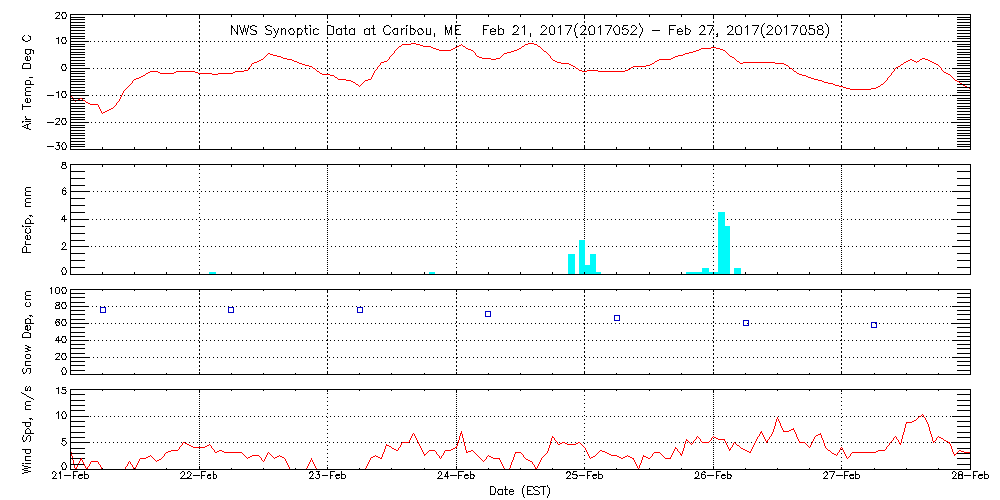Click the snow depth marker for 21-Feb

(103, 310)
